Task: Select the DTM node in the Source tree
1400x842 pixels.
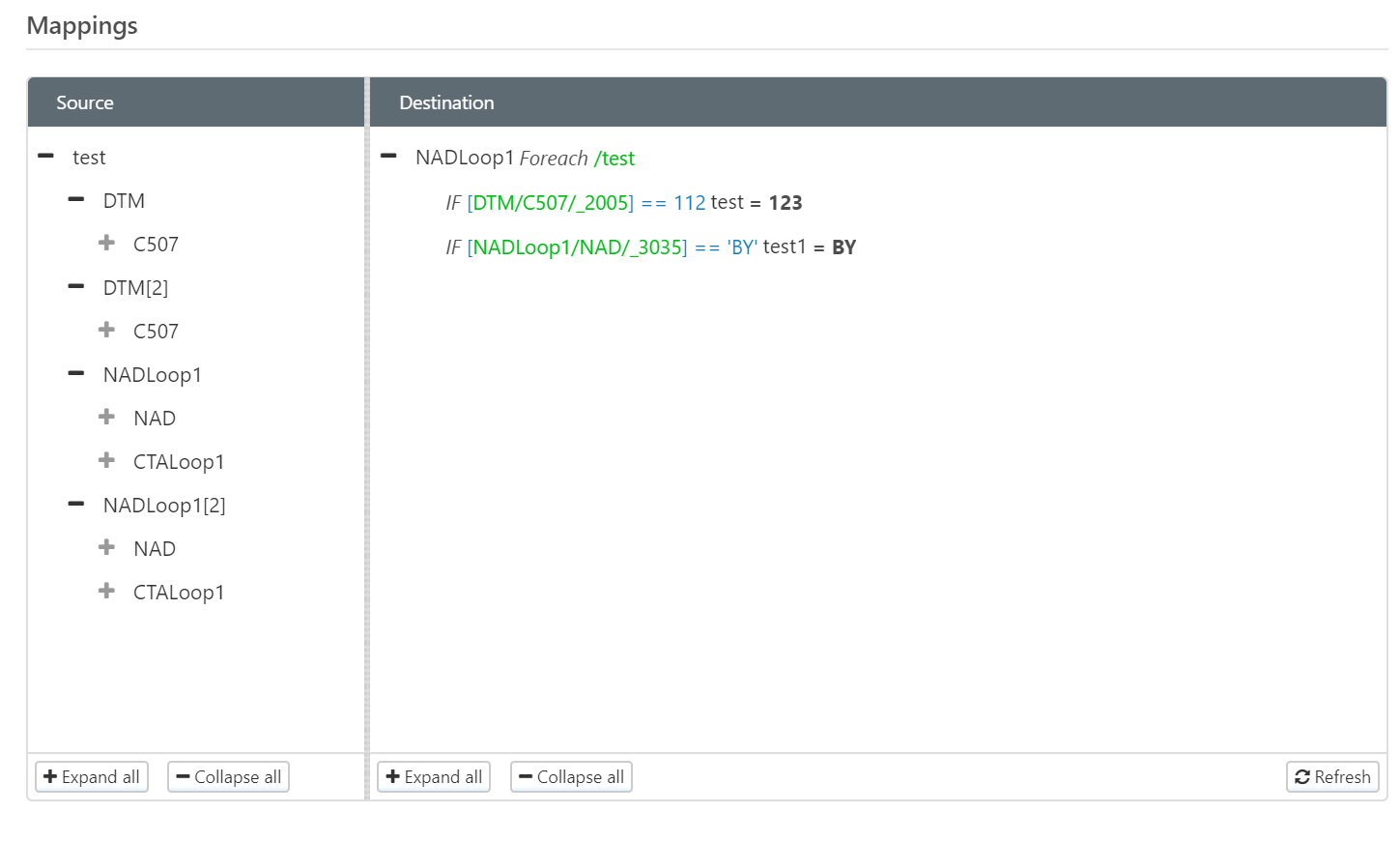Action: tap(125, 200)
